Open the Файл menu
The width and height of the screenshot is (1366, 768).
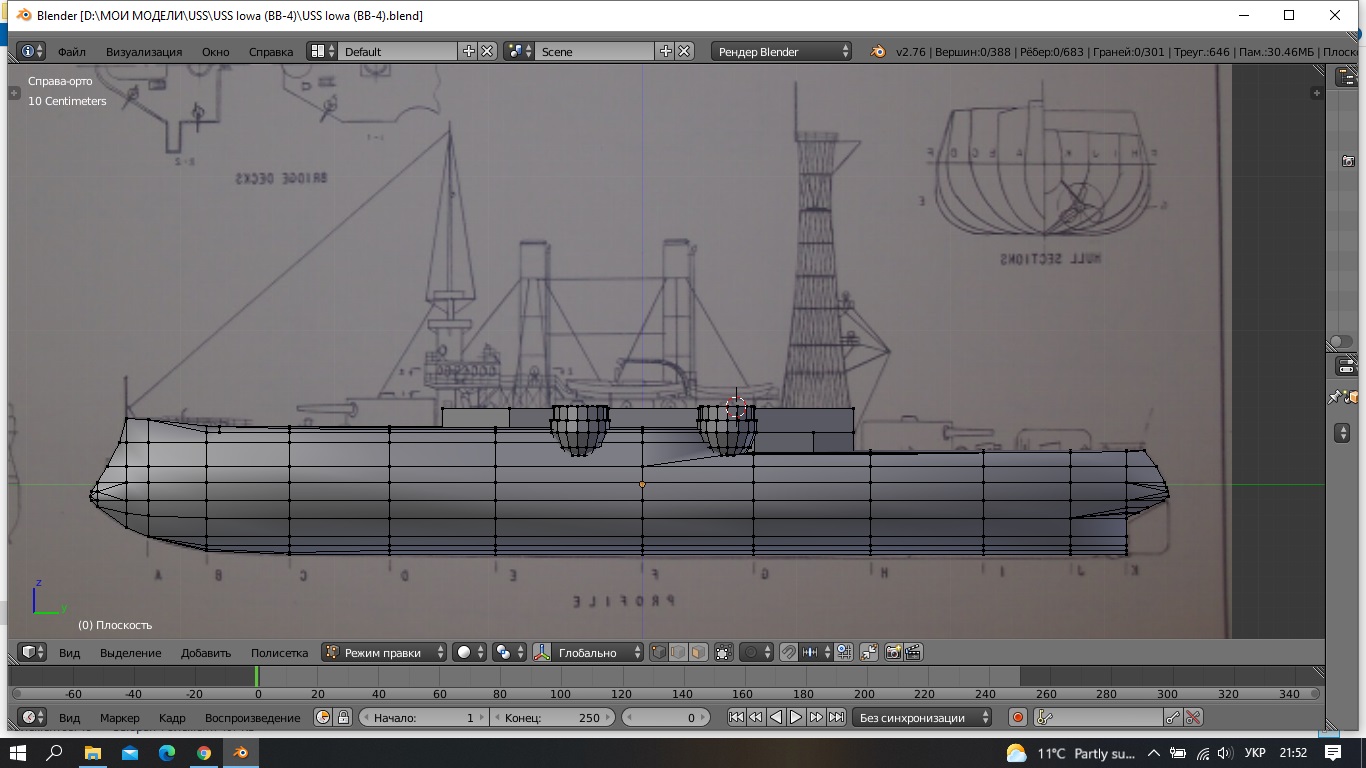tap(72, 52)
